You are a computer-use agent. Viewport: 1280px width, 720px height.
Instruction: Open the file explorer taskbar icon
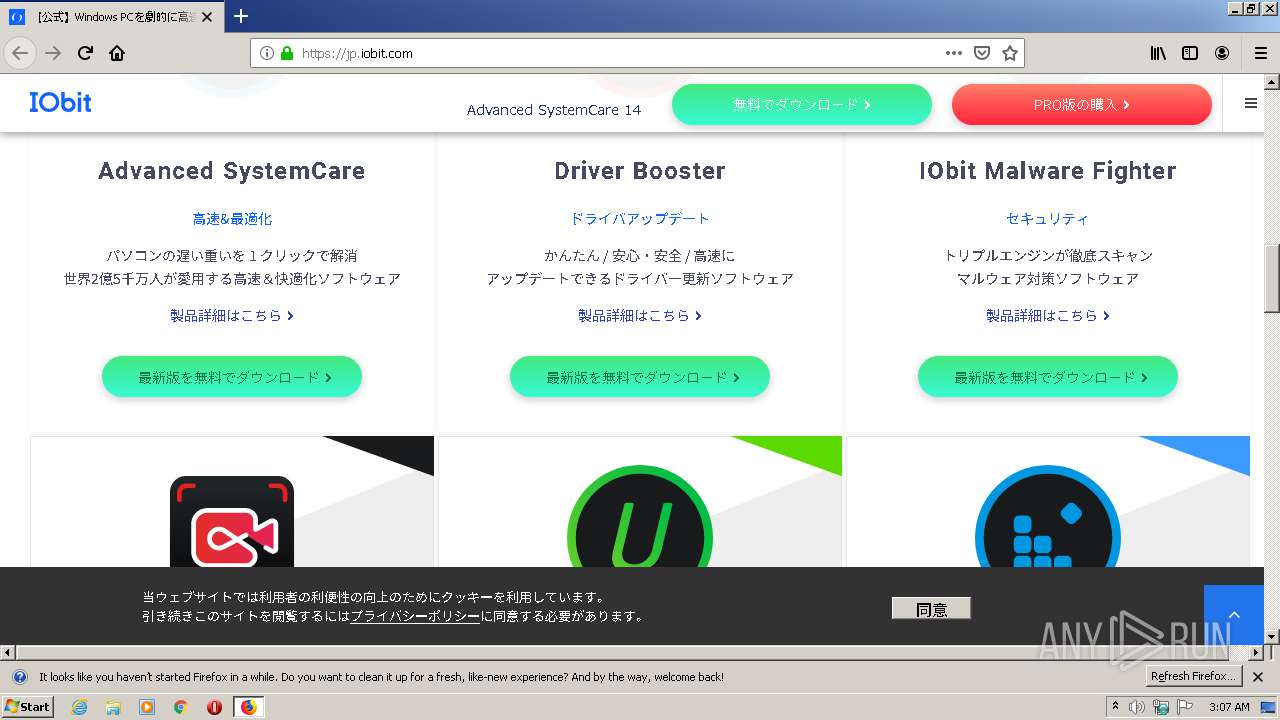click(113, 707)
